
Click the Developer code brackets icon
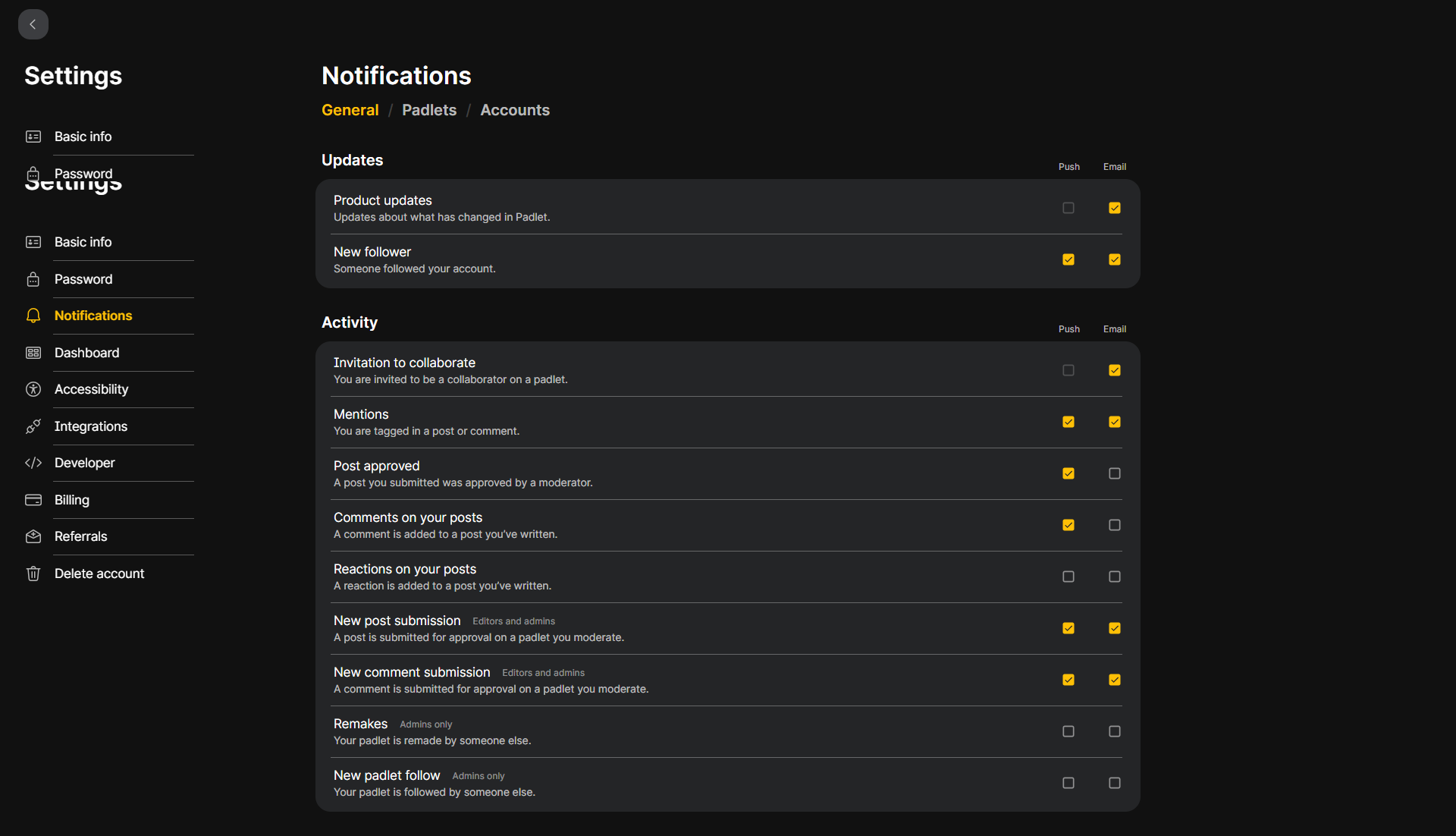pos(33,463)
